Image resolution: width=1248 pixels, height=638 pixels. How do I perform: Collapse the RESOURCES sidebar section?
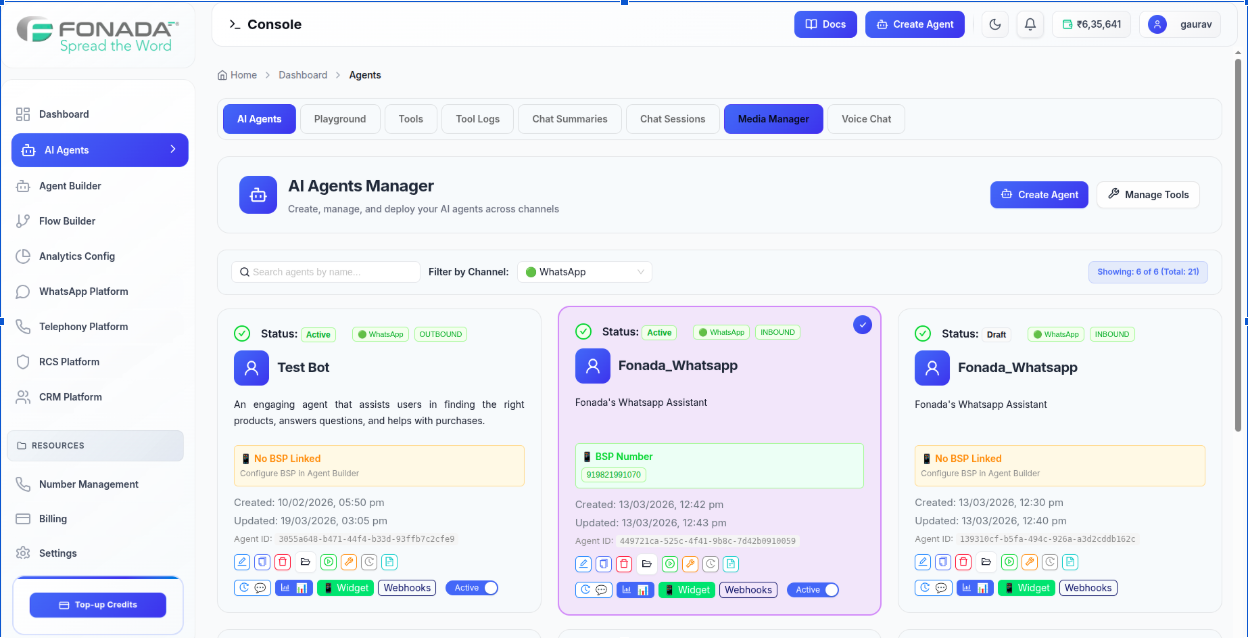tap(96, 445)
